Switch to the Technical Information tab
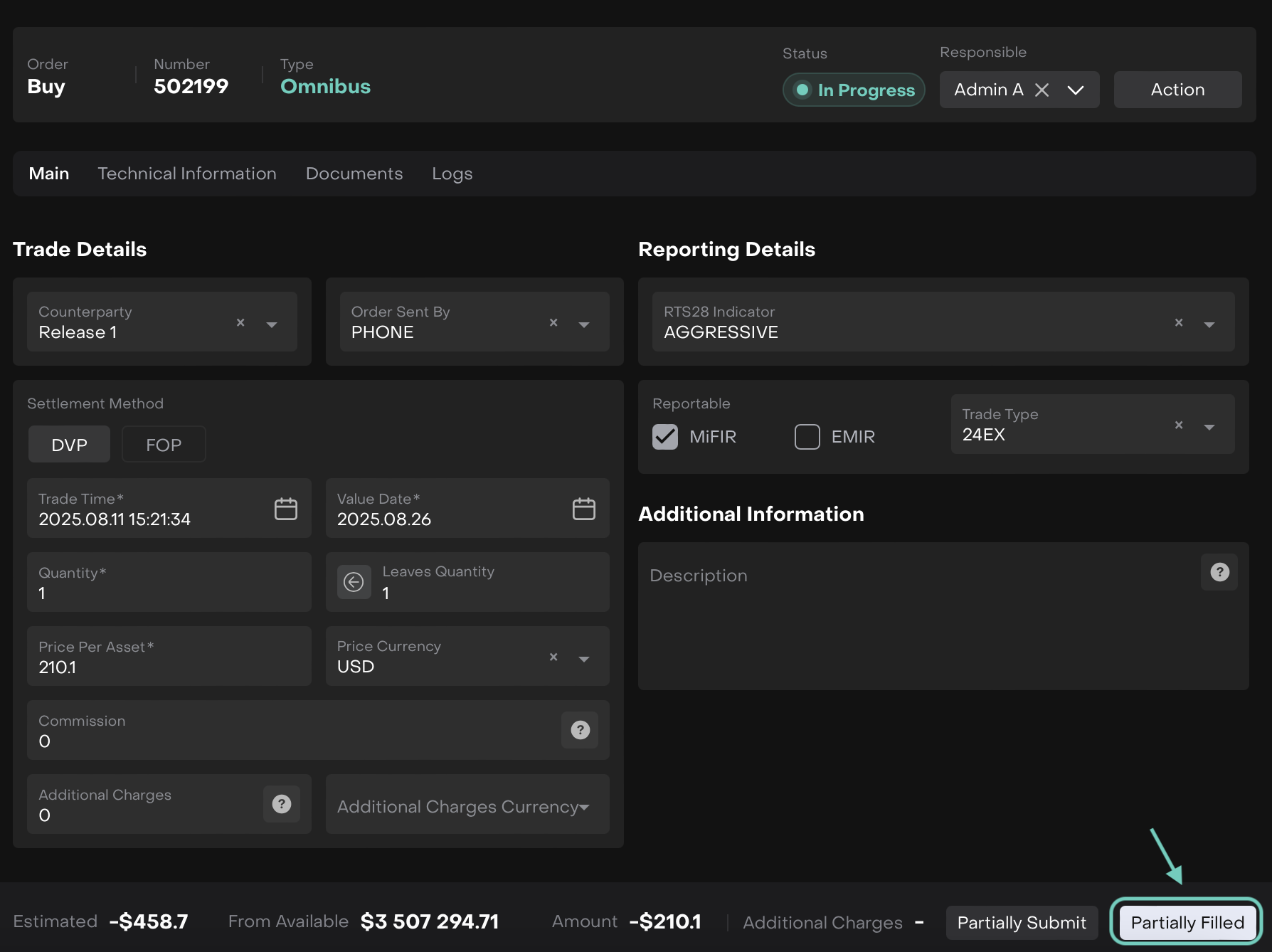Image resolution: width=1272 pixels, height=952 pixels. coord(187,174)
